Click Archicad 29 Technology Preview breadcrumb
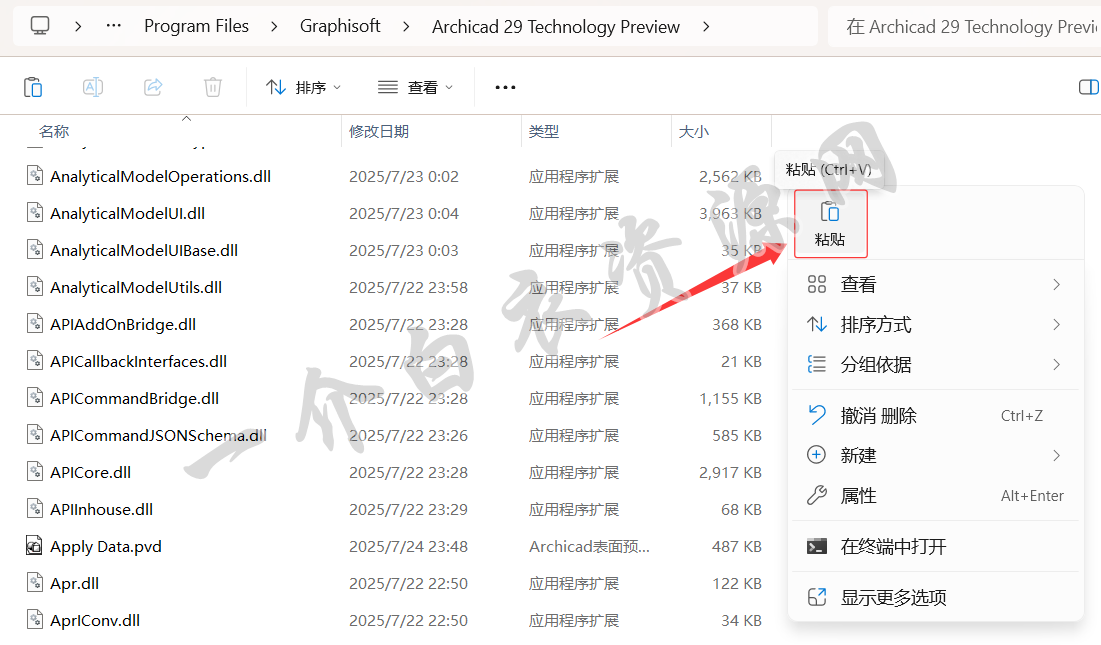Viewport: 1101px width, 645px height. pos(555,27)
